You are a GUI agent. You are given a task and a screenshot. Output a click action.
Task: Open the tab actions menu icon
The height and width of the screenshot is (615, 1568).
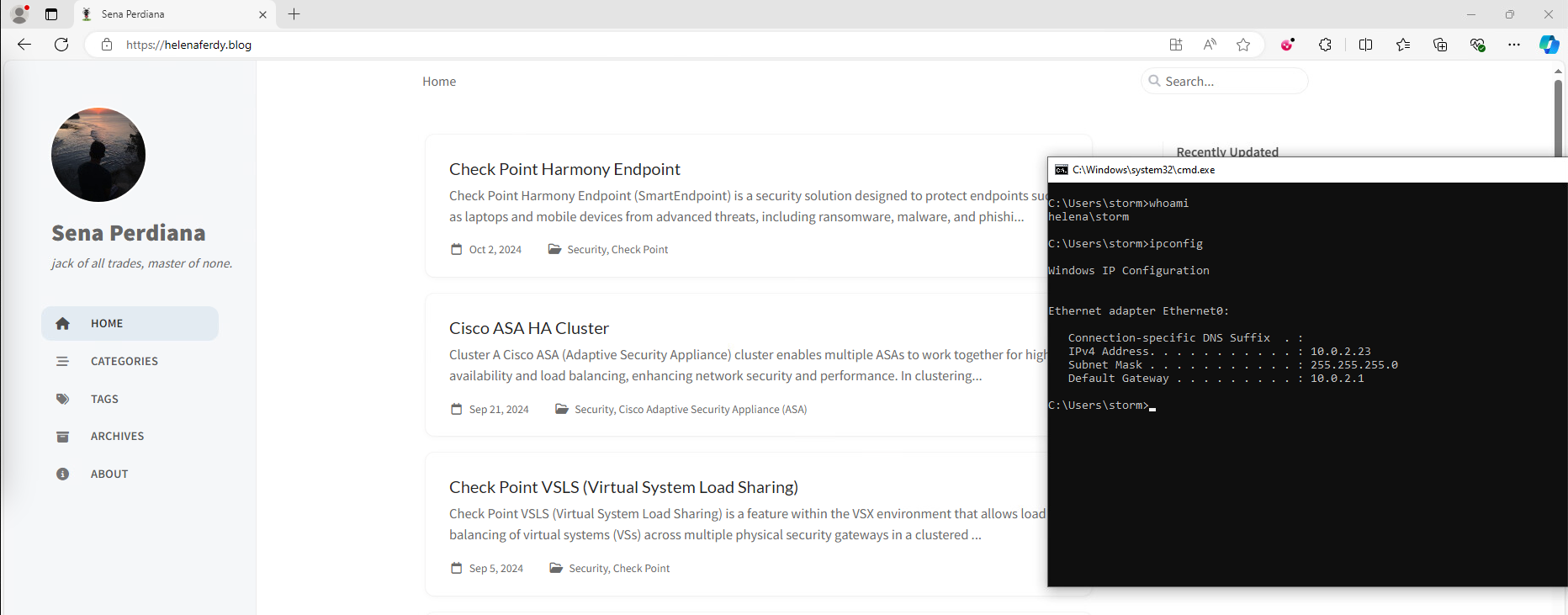coord(51,14)
